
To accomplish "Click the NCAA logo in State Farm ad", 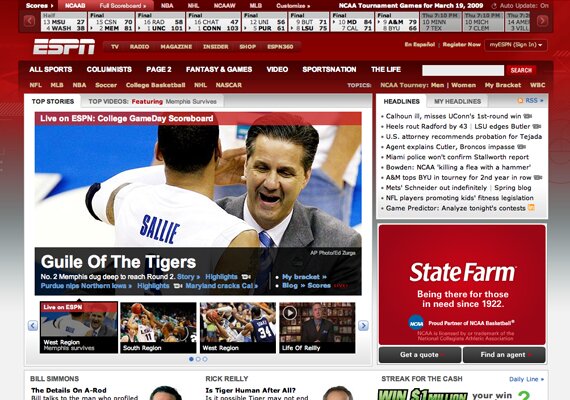I will (x=416, y=323).
